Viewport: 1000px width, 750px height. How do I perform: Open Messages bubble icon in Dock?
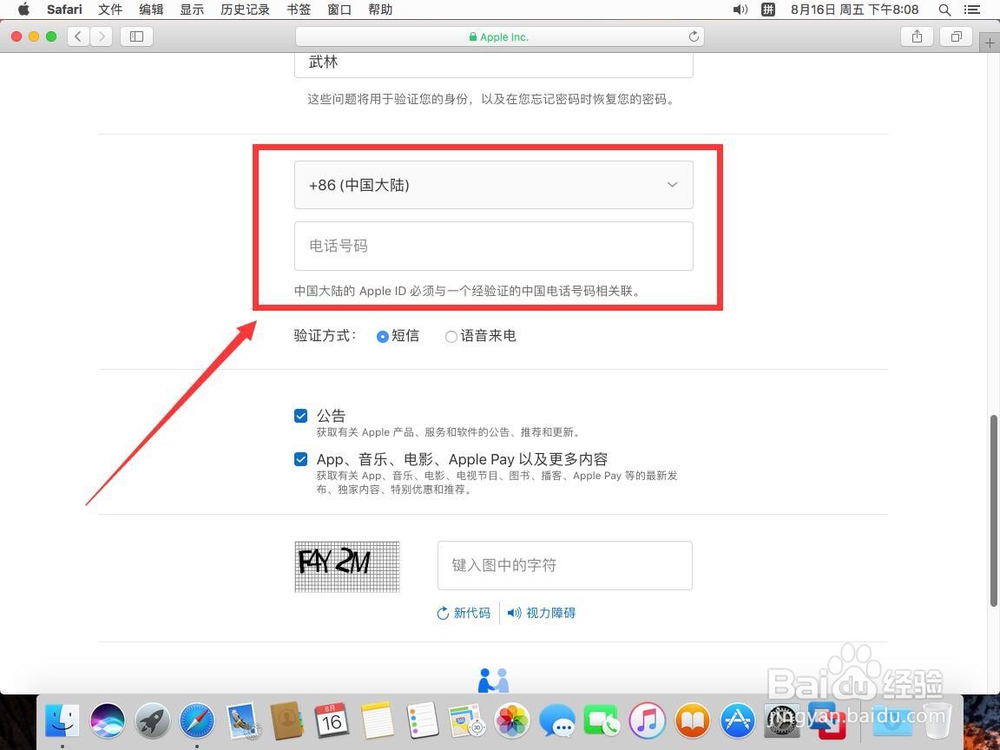pyautogui.click(x=557, y=721)
